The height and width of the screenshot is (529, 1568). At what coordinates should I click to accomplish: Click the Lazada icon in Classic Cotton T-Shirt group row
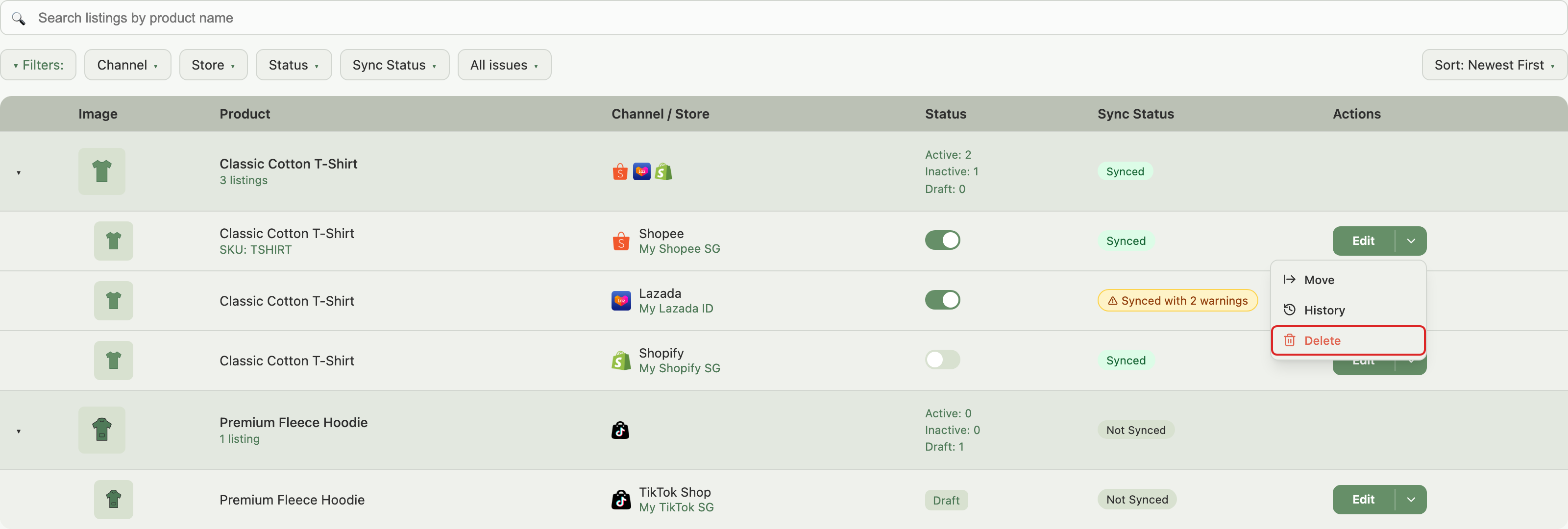coord(641,171)
